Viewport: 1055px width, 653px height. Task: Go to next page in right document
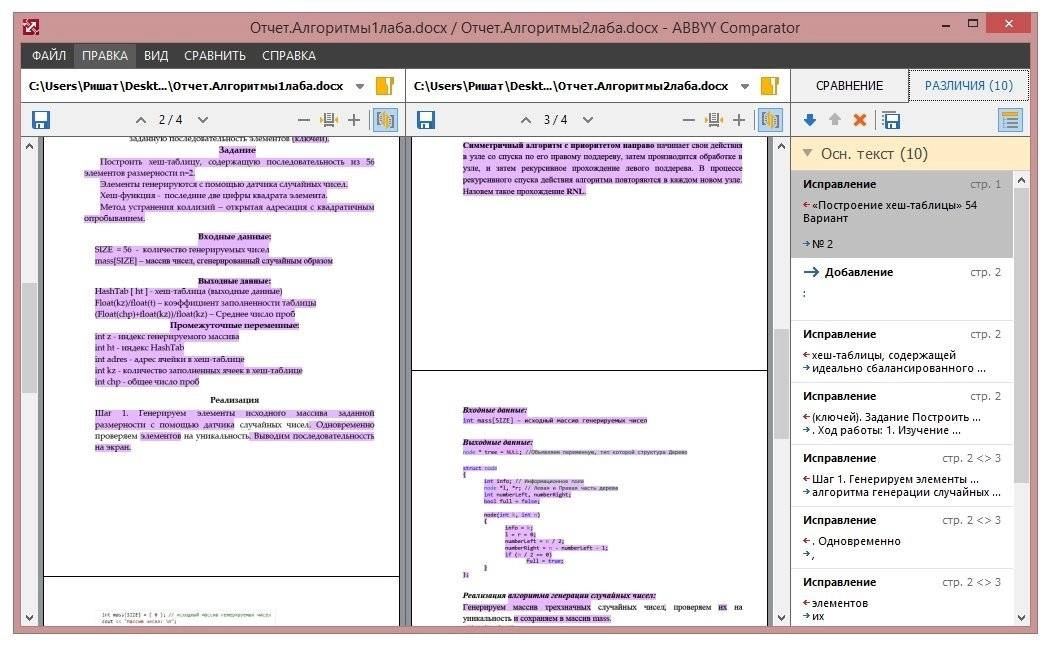click(x=588, y=120)
